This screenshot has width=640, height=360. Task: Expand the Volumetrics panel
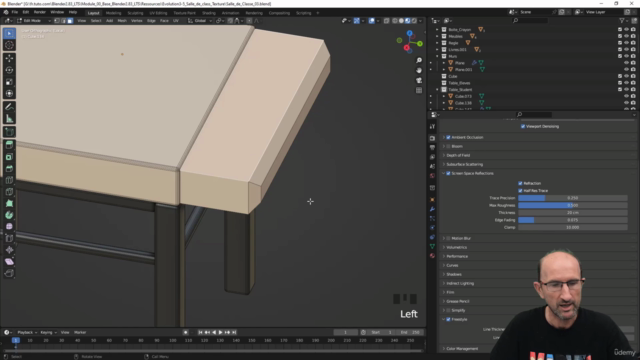(x=456, y=247)
